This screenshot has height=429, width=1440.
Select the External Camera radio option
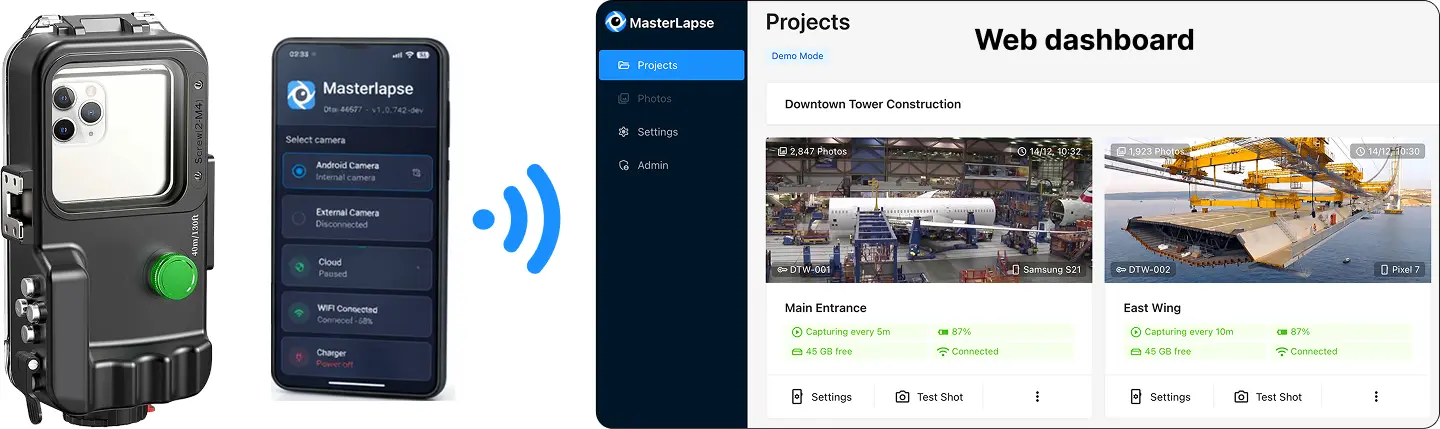(x=298, y=218)
